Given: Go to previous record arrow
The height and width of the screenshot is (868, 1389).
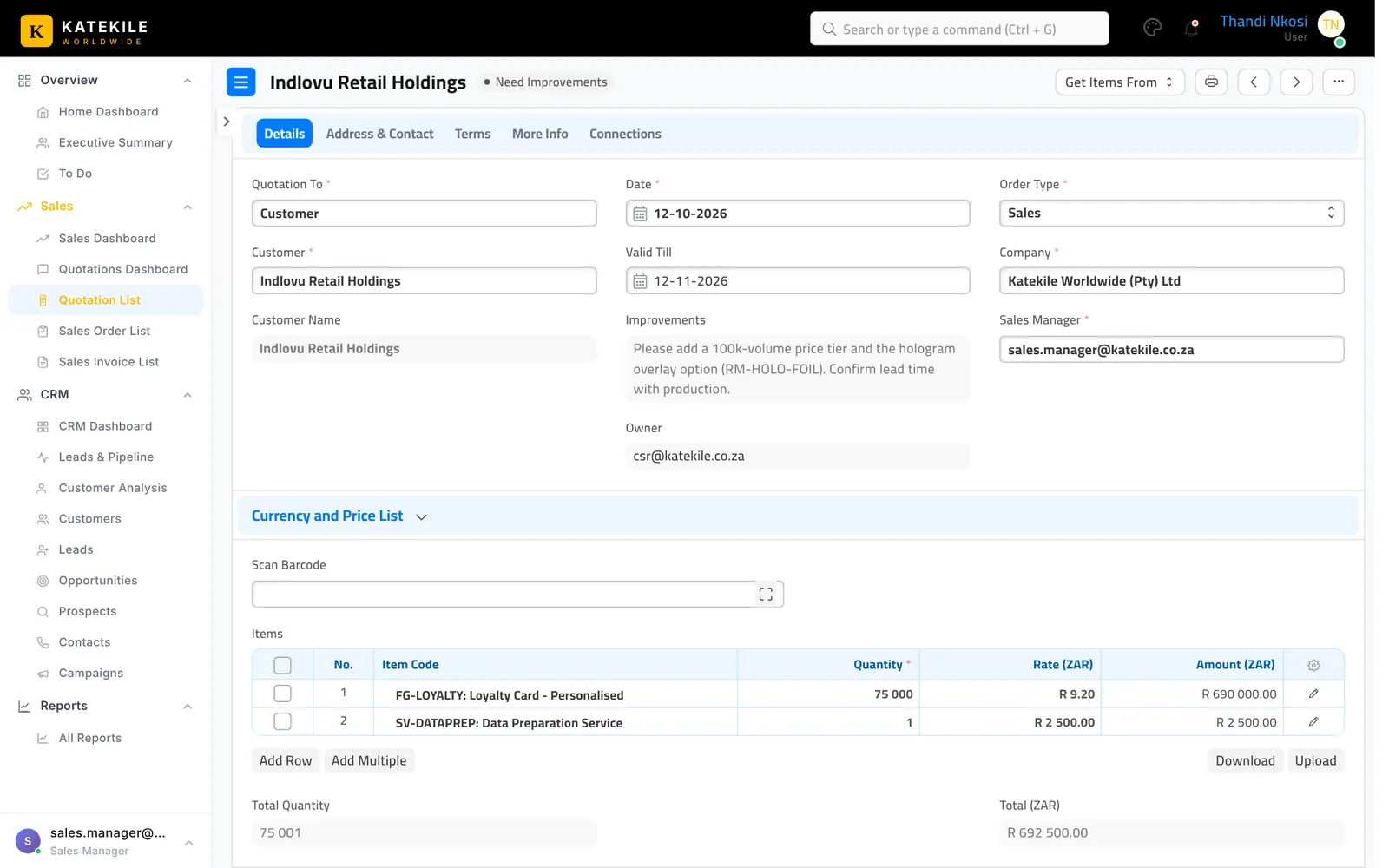Looking at the screenshot, I should click(x=1254, y=82).
